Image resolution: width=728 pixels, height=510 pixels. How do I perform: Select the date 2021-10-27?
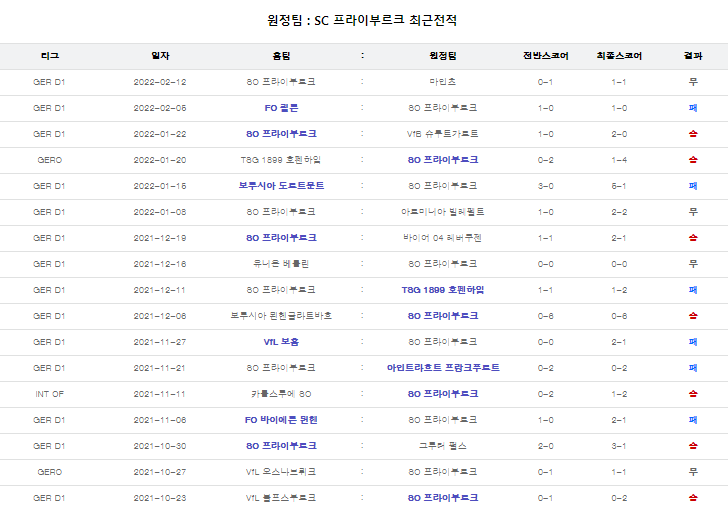(x=160, y=472)
